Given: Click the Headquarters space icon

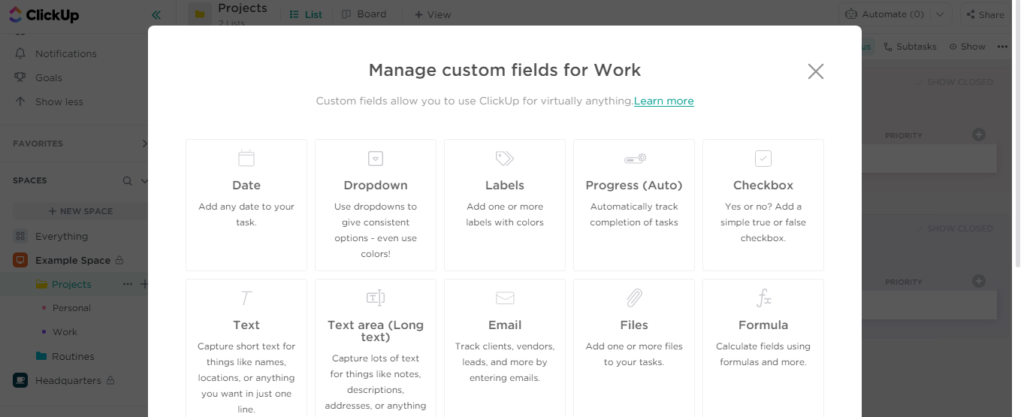Looking at the screenshot, I should pos(20,380).
